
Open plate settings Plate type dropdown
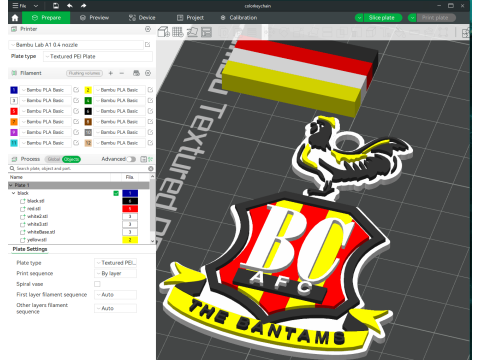115,263
